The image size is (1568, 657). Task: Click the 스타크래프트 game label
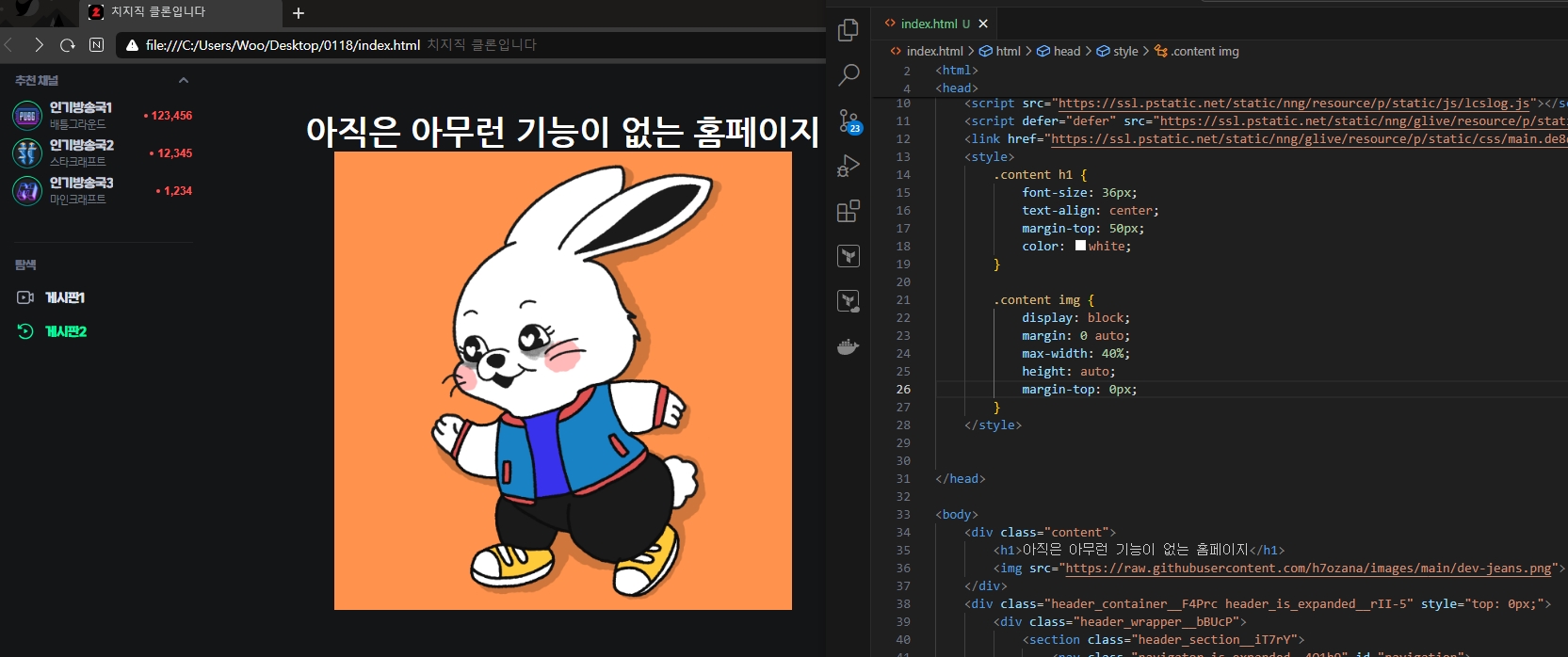78,162
